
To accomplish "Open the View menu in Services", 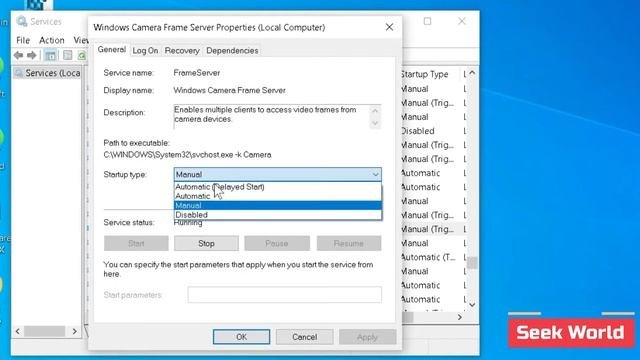I will [81, 40].
